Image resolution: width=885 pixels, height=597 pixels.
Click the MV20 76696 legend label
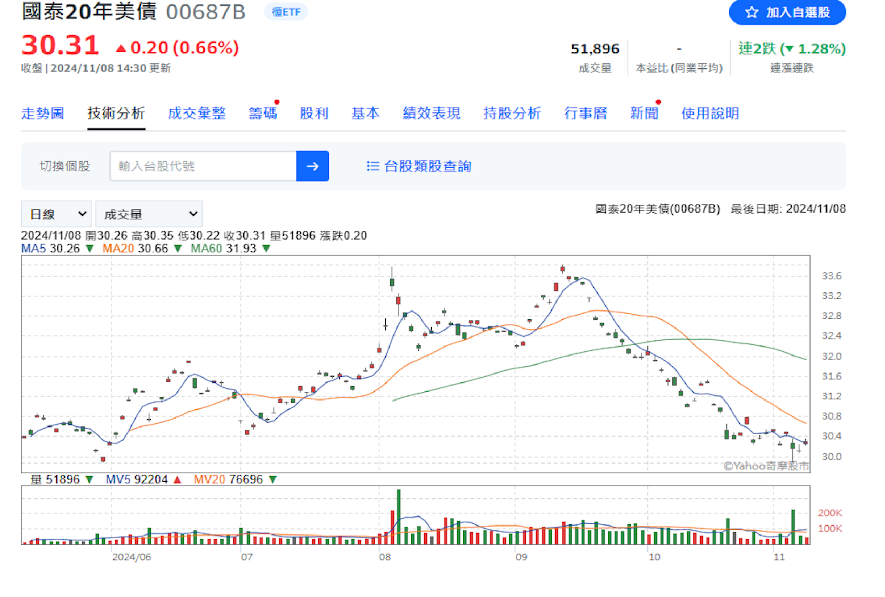(x=228, y=480)
